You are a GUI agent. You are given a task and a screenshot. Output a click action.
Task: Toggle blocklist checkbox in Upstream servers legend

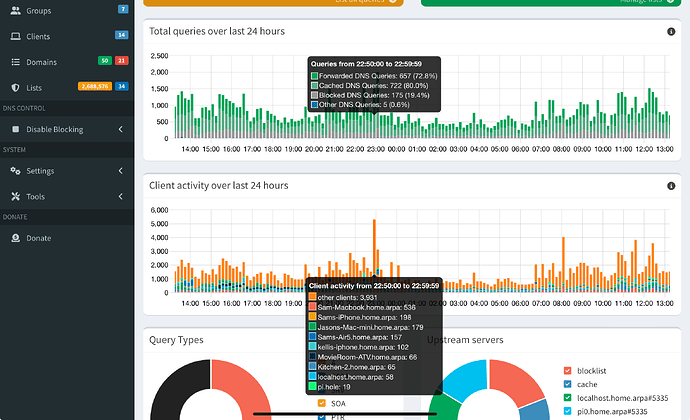(567, 371)
